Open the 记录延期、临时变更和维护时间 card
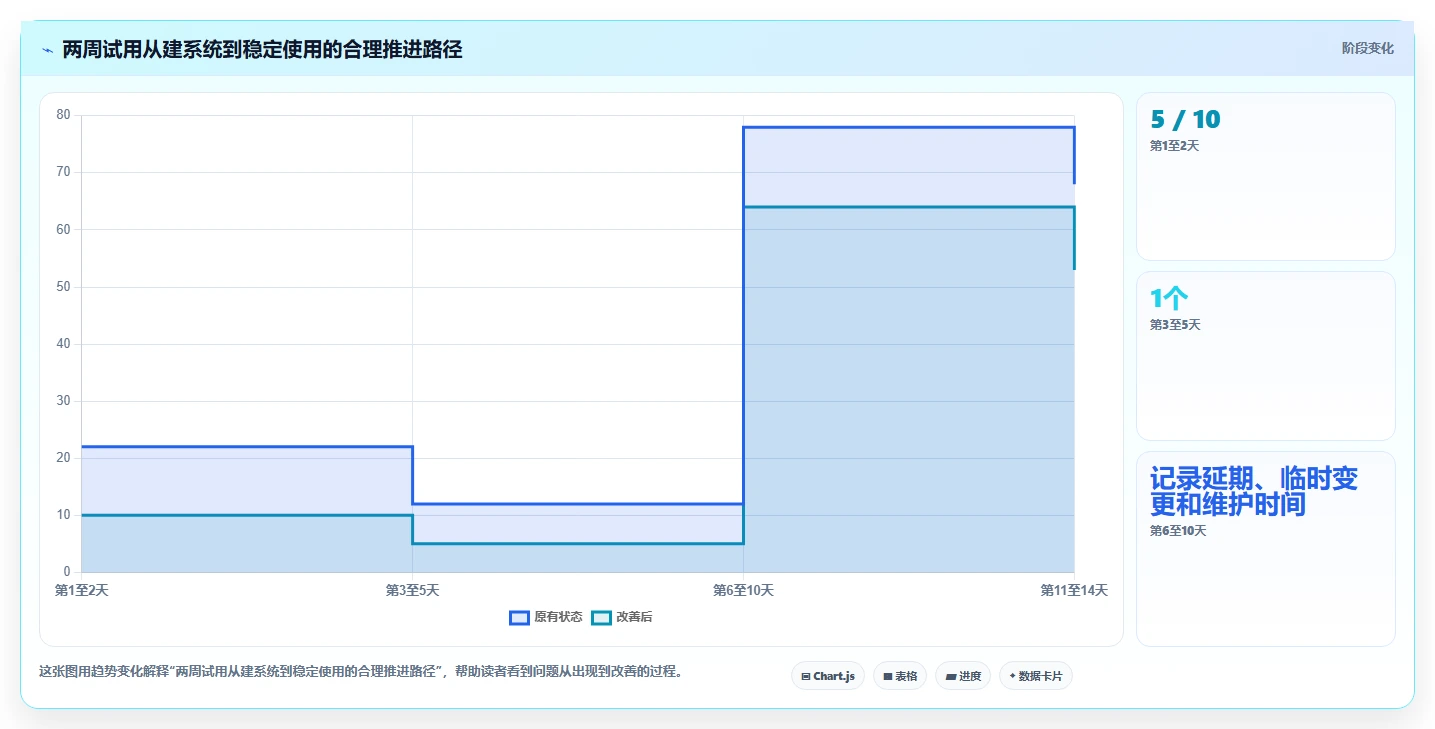 [x=1265, y=549]
